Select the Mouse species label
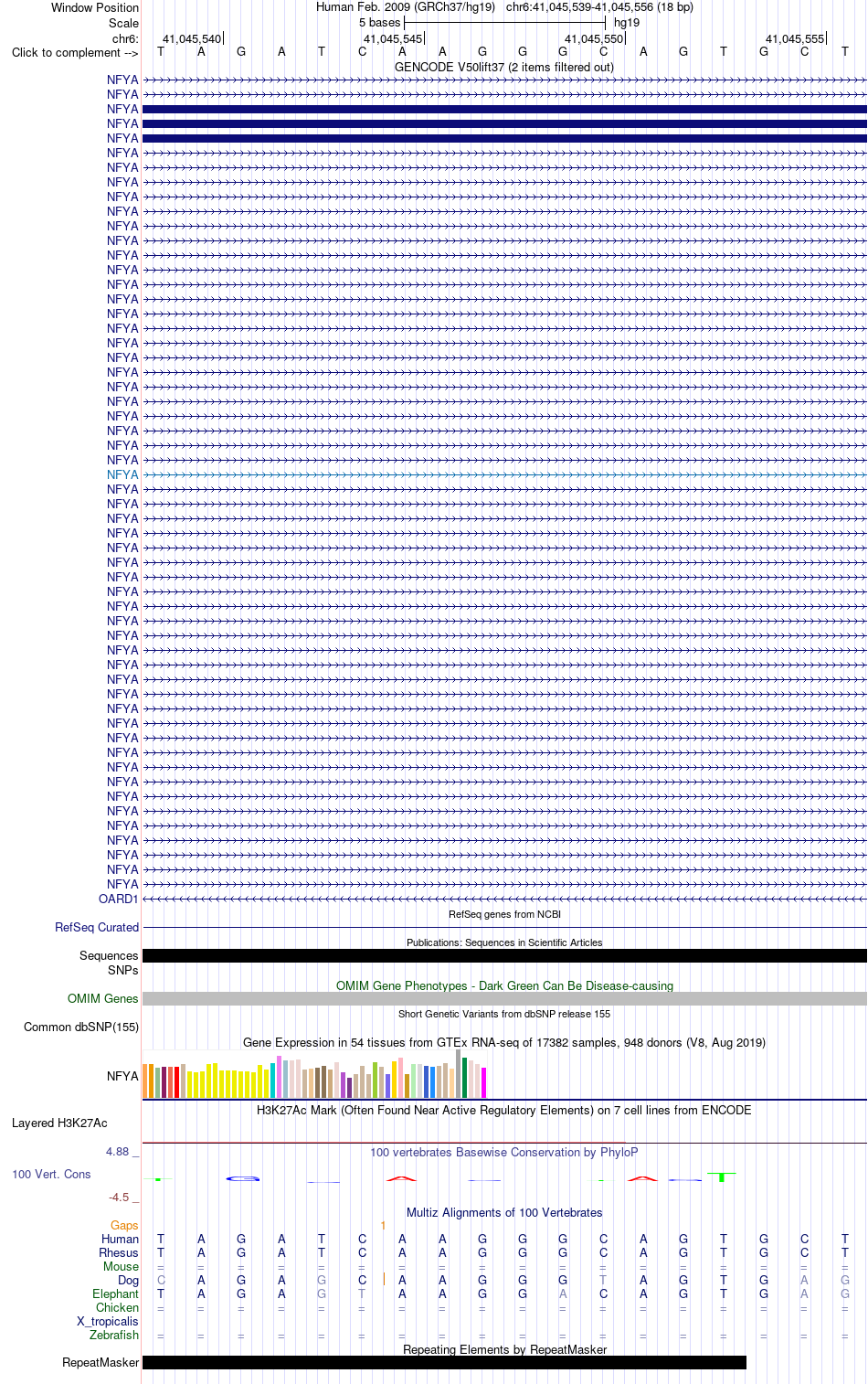The height and width of the screenshot is (1384, 868). [x=121, y=1266]
